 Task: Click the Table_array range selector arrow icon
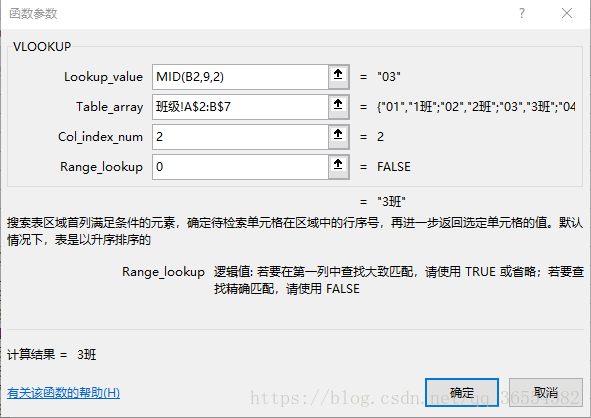coord(338,107)
